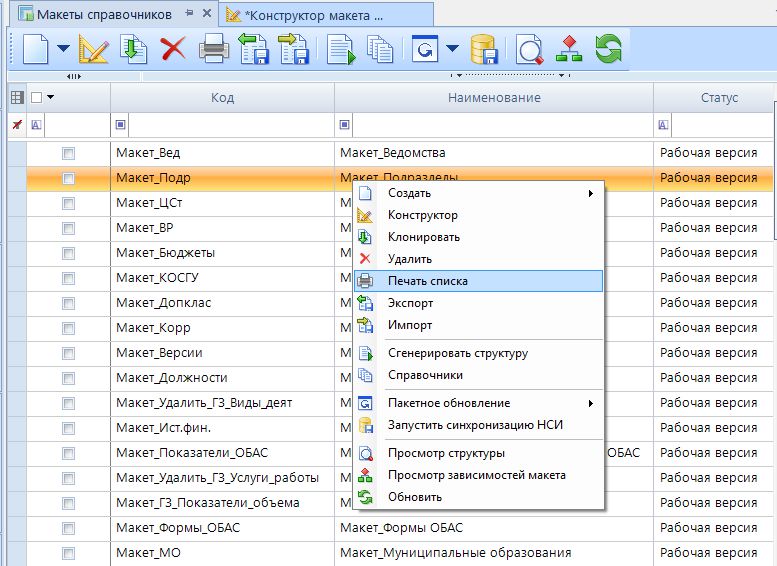Sort by the Наименование column header

pyautogui.click(x=493, y=98)
